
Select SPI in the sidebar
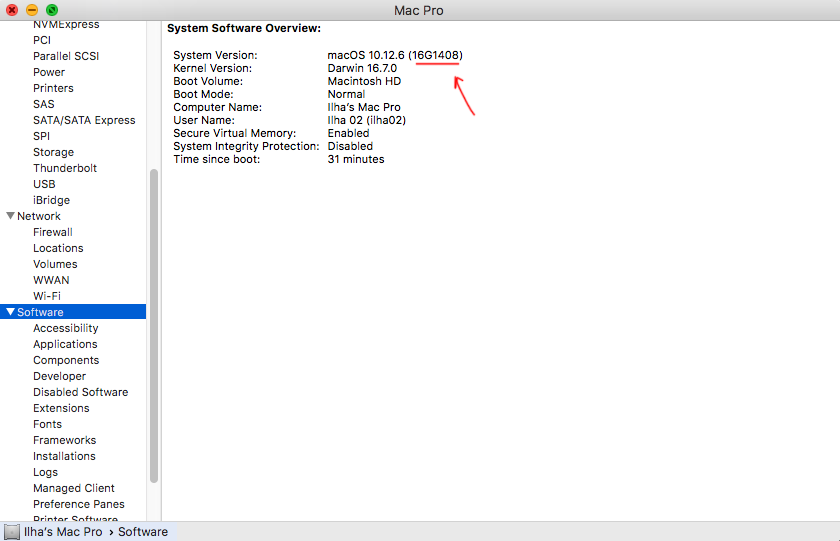pyautogui.click(x=41, y=136)
